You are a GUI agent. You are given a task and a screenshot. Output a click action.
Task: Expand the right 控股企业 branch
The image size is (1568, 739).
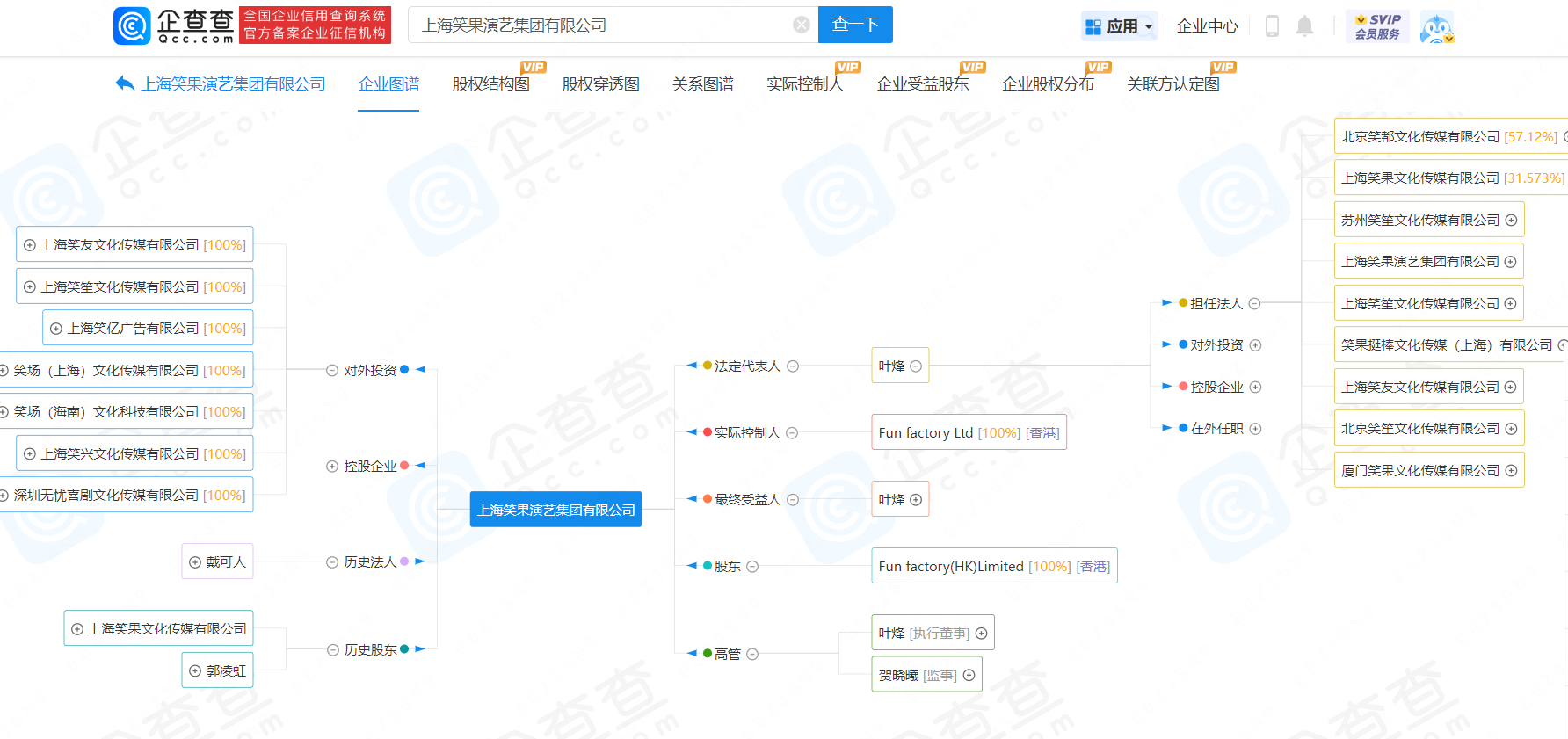[1256, 388]
